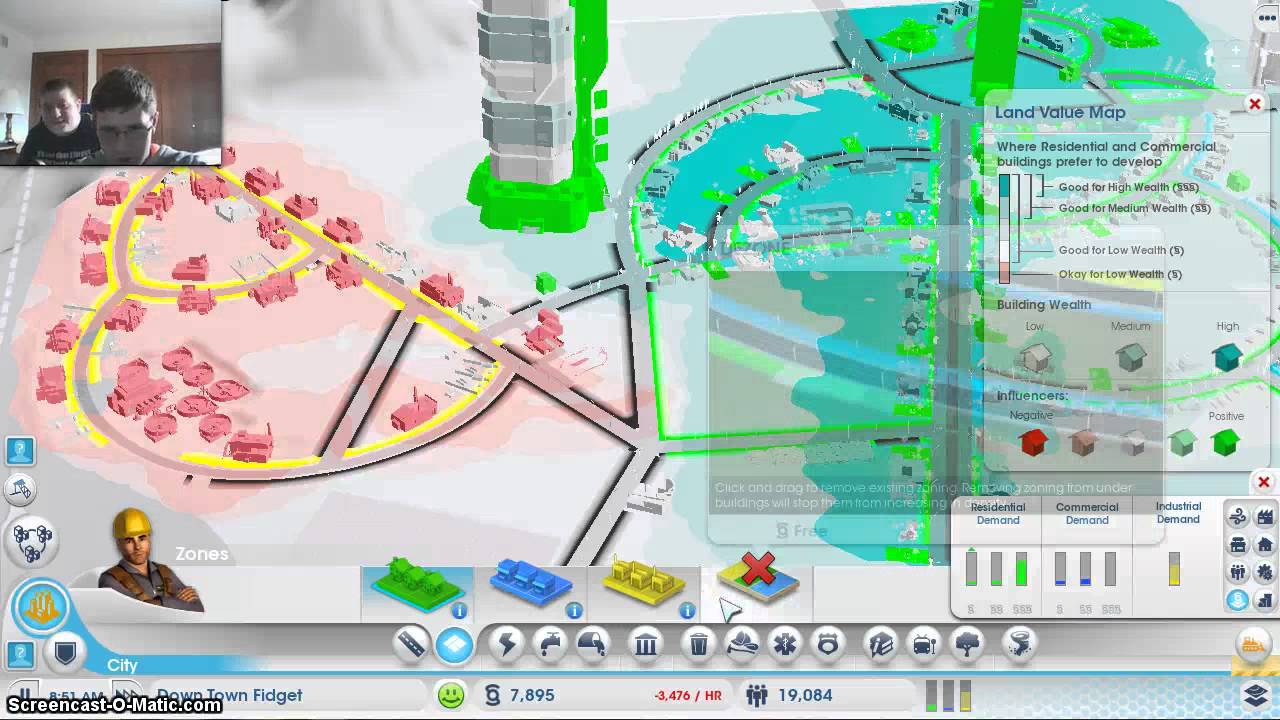Open the Fire service menu

click(742, 645)
